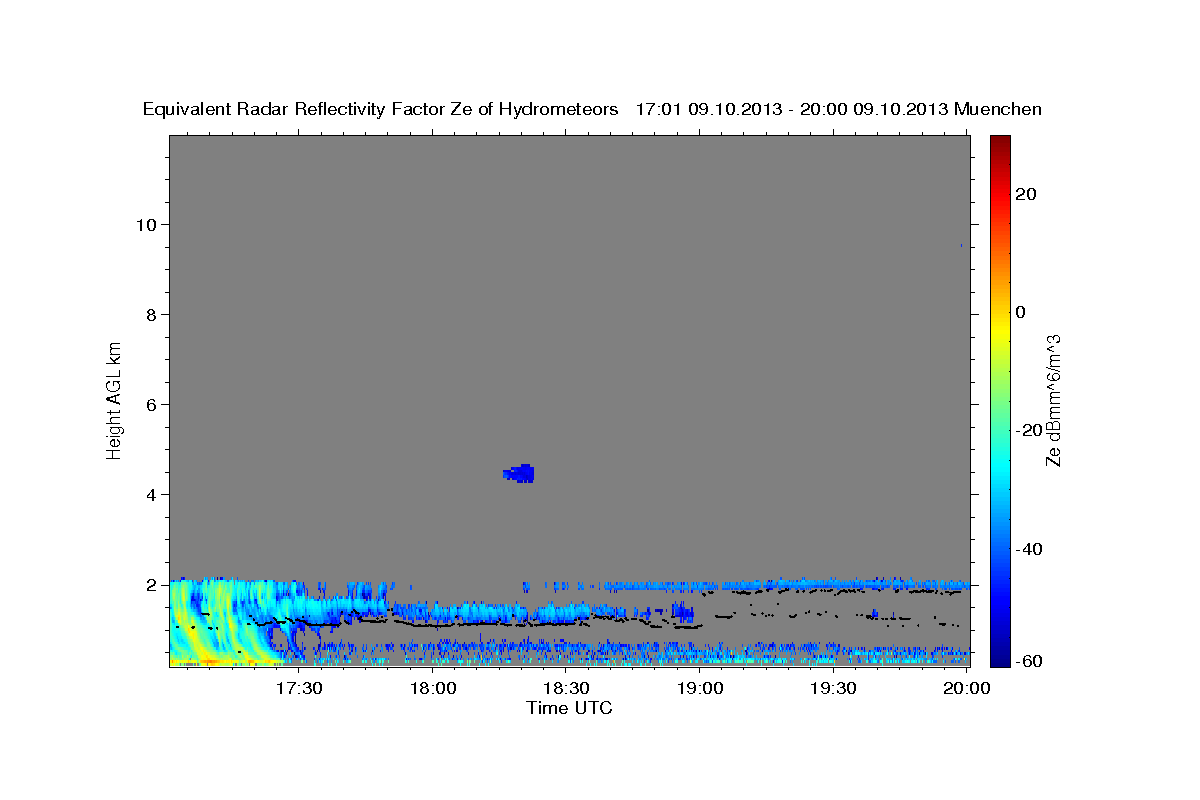
Task: Click the 'Time UTC' axis label
Action: 569,708
